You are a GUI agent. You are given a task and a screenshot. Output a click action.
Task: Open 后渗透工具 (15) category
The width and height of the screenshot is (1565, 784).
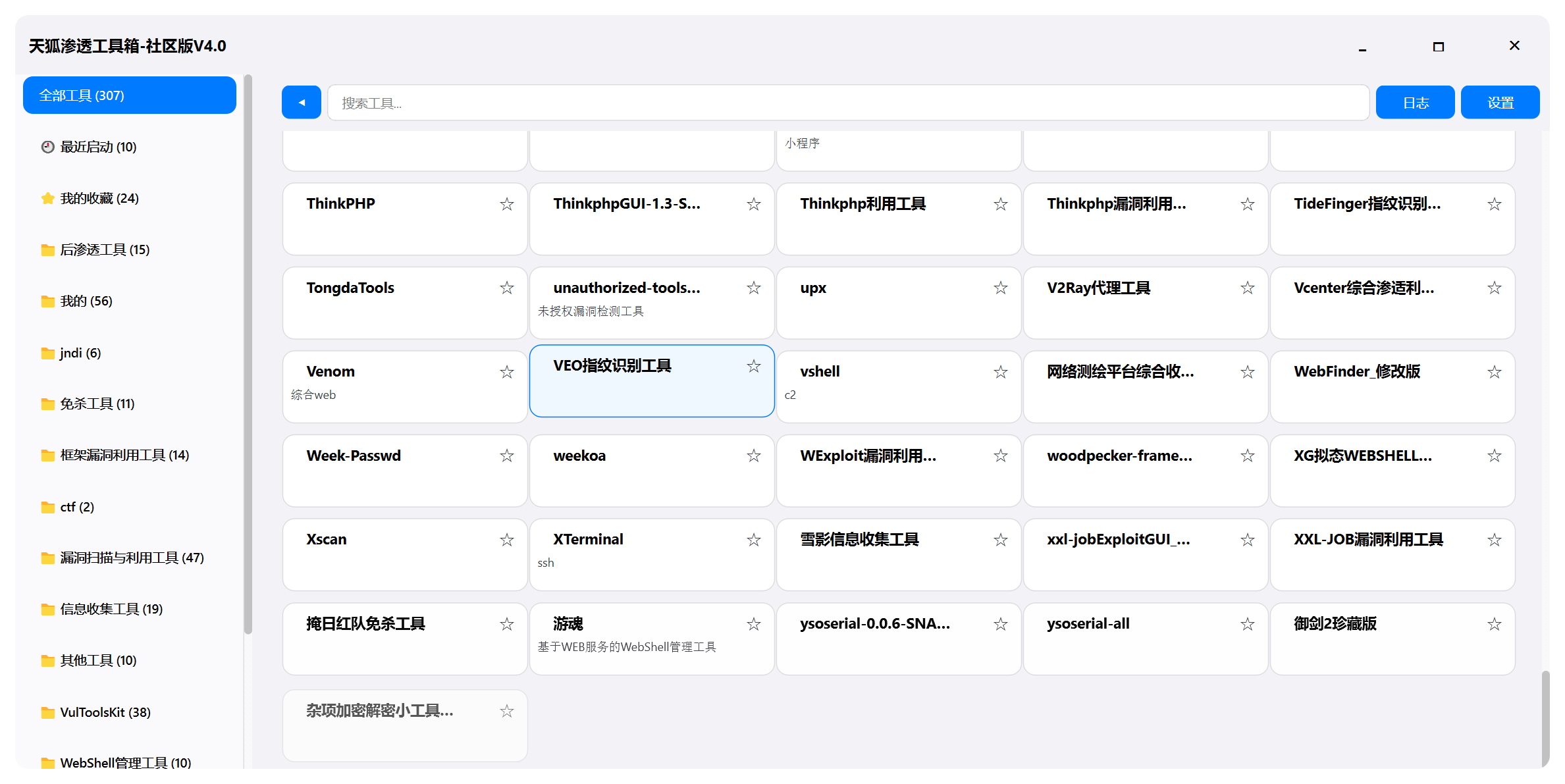point(130,249)
